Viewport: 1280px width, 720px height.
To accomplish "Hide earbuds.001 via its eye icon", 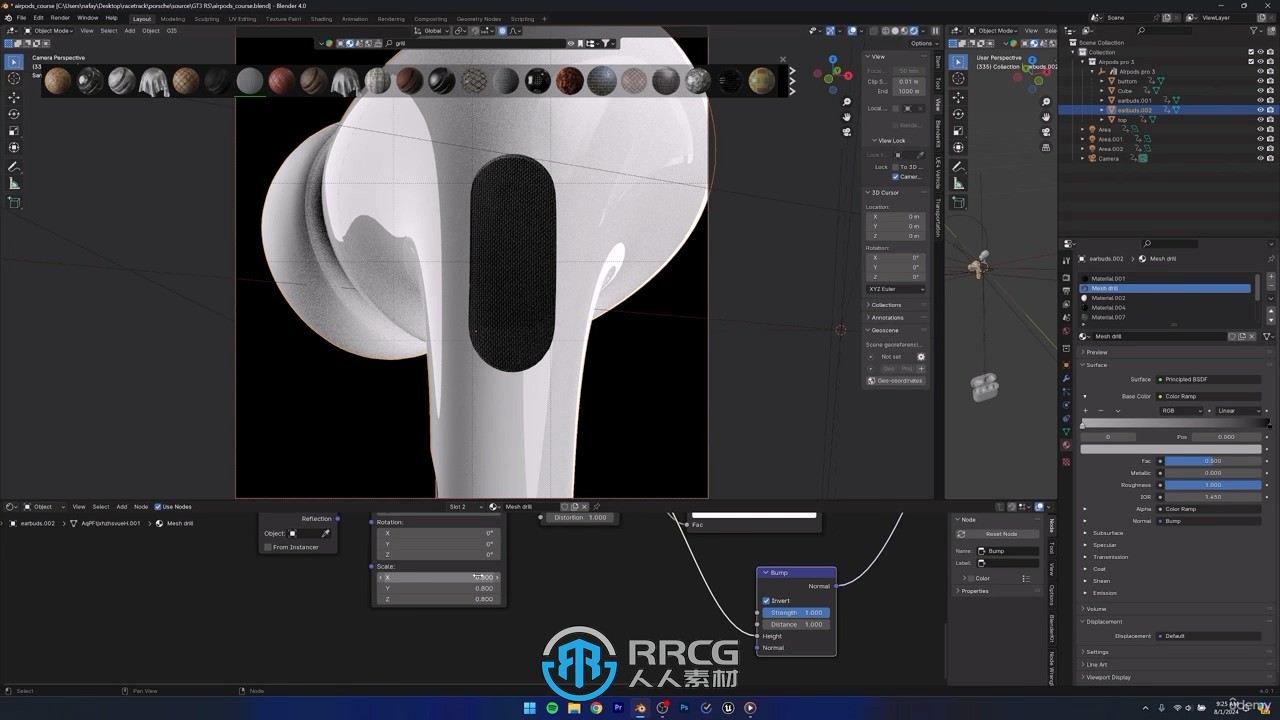I will [1260, 100].
